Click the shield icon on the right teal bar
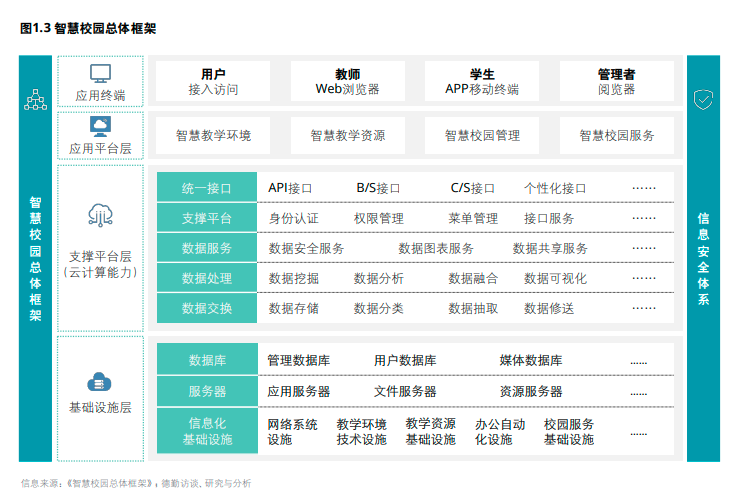 (703, 99)
